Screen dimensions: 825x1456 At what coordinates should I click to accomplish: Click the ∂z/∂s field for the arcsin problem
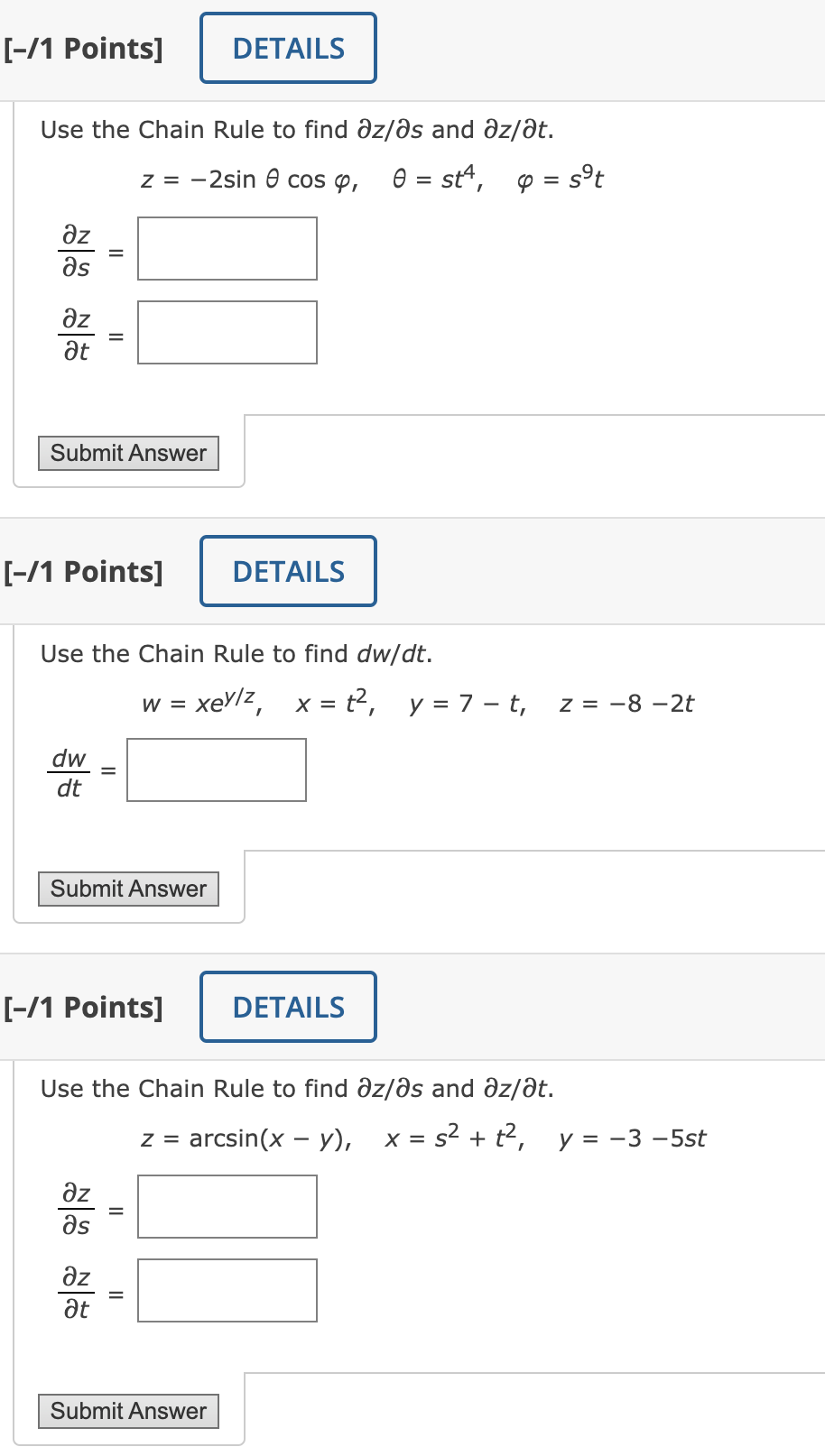tap(227, 1206)
